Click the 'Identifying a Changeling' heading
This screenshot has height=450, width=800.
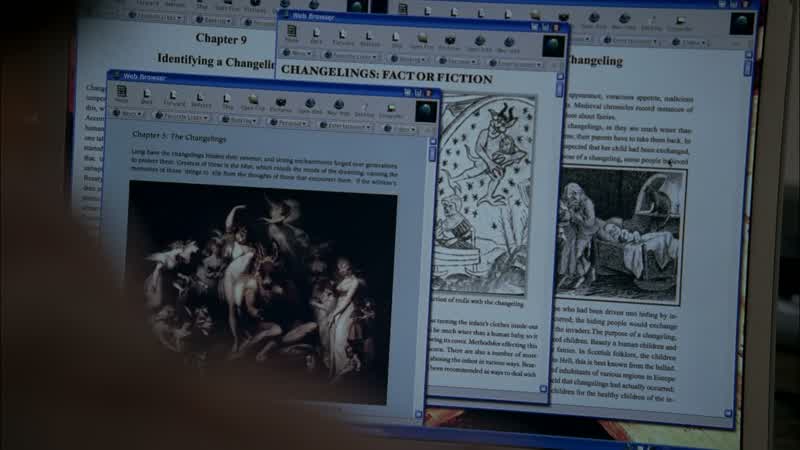pos(216,61)
